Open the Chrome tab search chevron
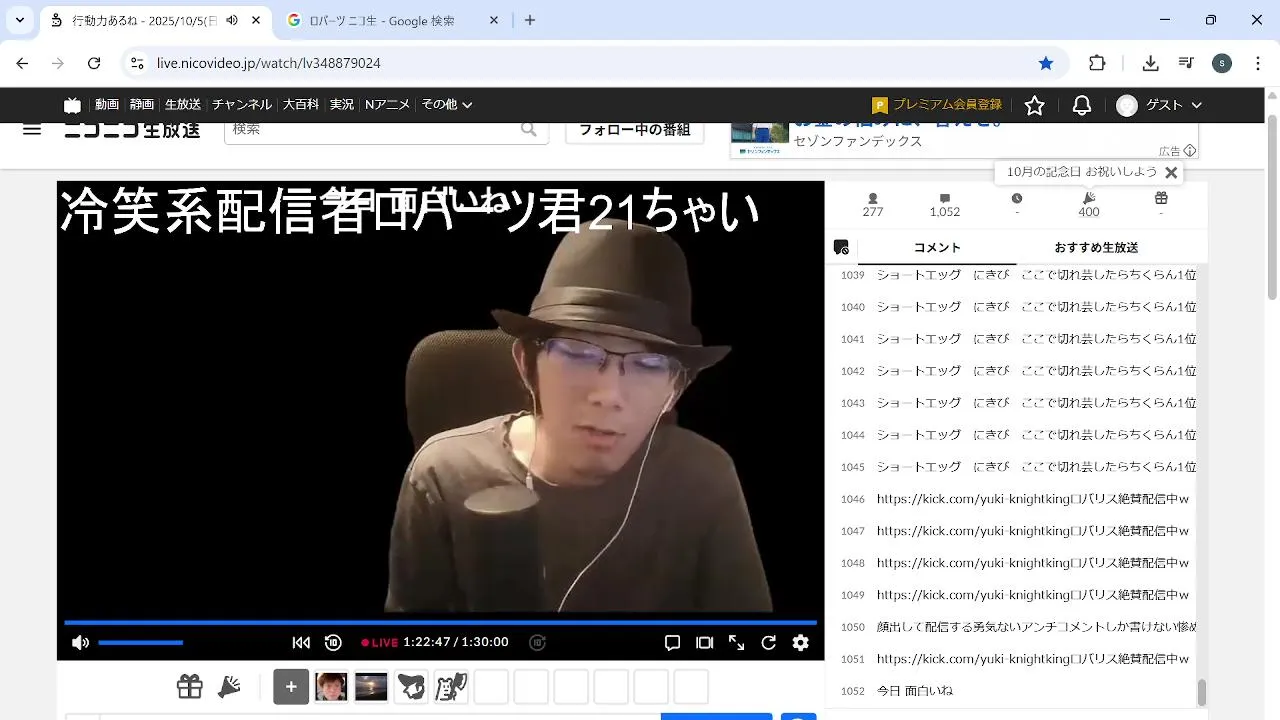This screenshot has width=1280, height=720. 20,20
